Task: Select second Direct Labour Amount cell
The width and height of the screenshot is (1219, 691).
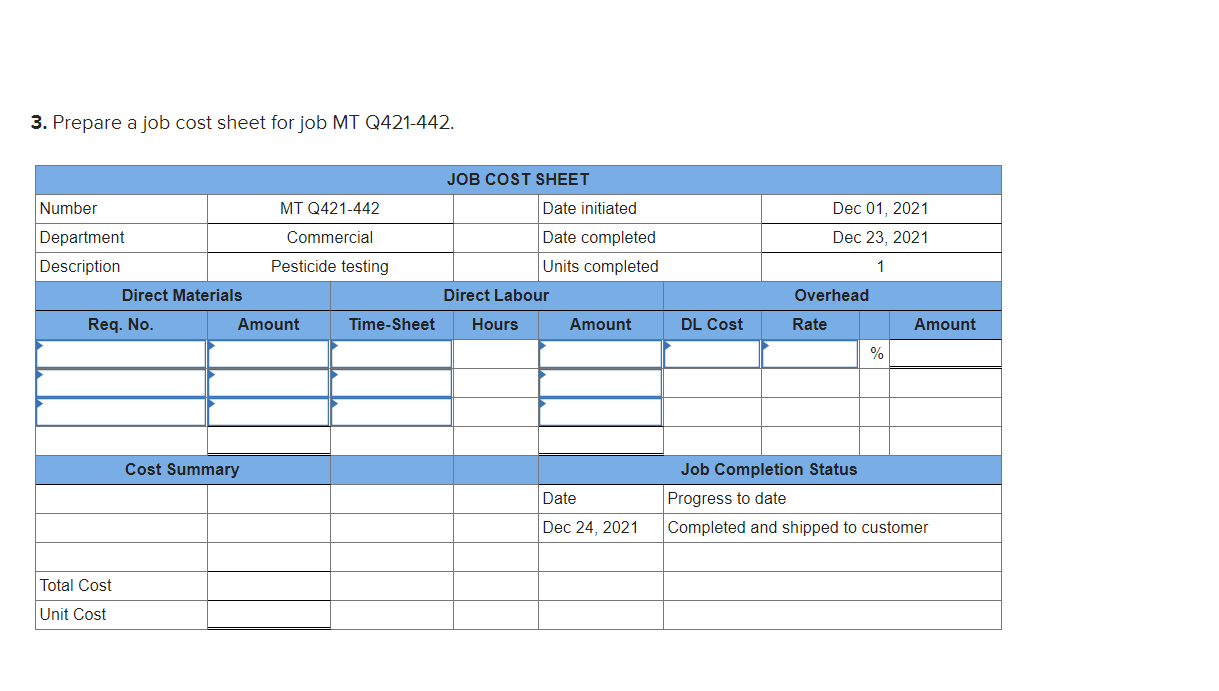Action: tap(600, 383)
